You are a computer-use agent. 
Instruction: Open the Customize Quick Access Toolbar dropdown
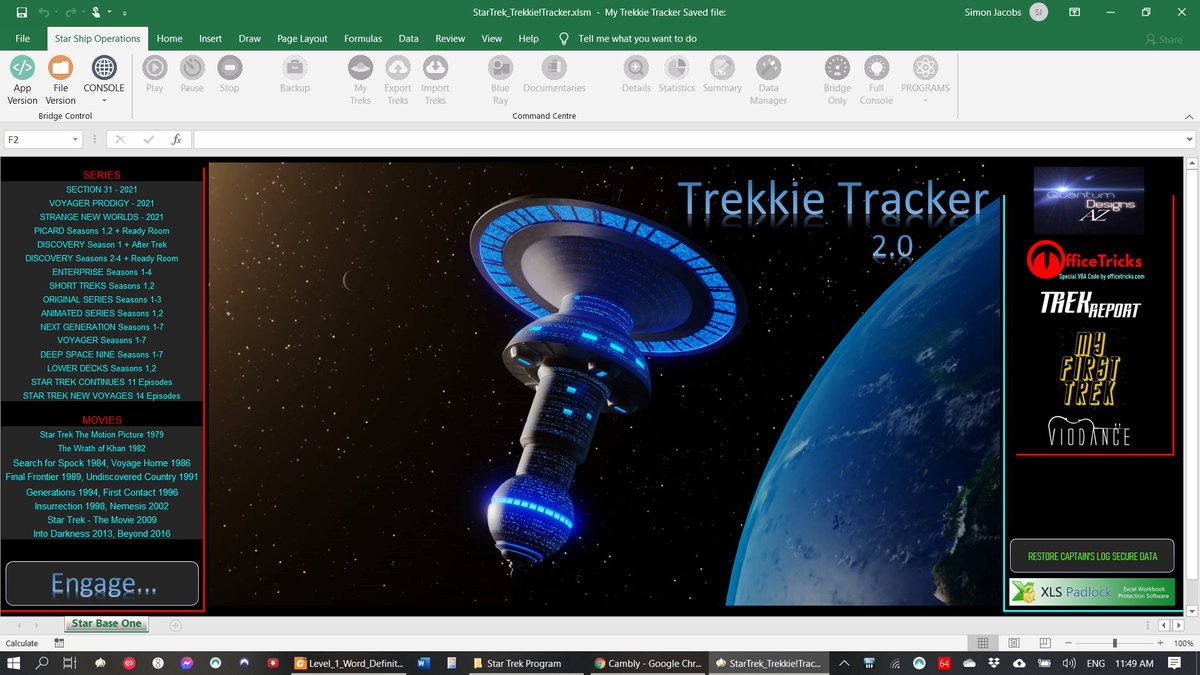[x=123, y=13]
